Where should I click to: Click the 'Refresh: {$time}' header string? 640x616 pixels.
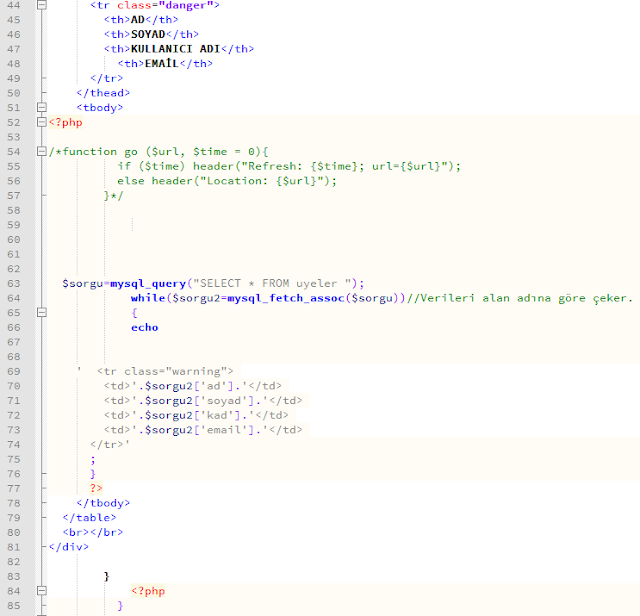point(302,166)
